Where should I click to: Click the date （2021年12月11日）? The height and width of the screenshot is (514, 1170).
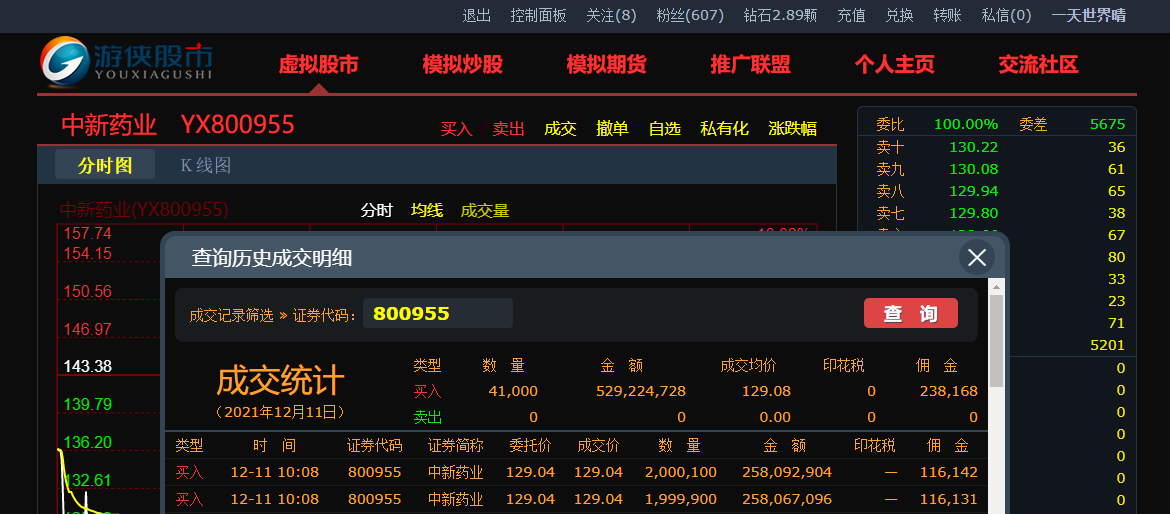[280, 412]
